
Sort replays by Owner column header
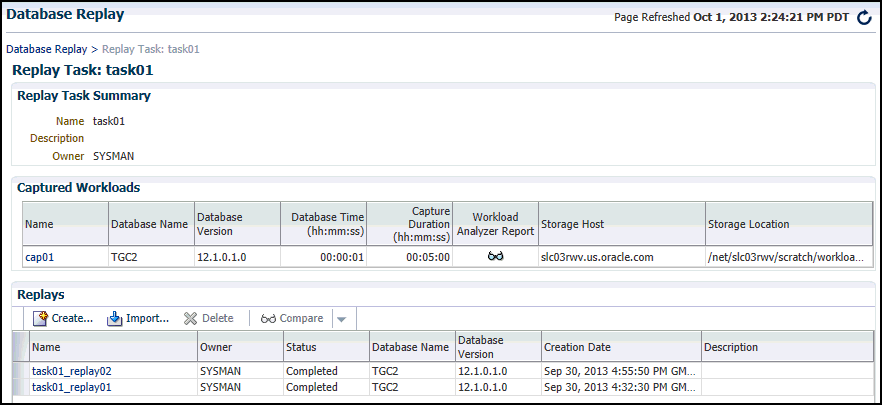click(x=216, y=347)
